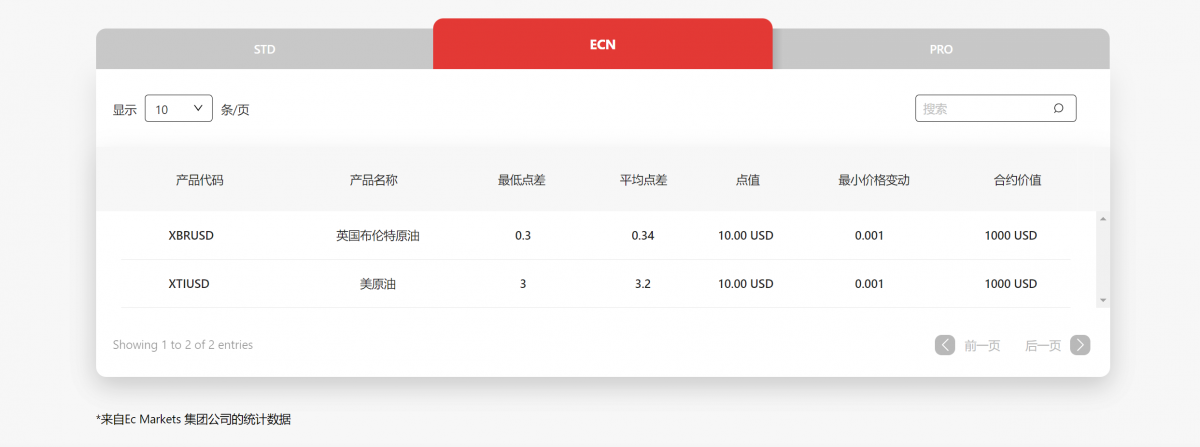Click the next page arrow icon
The image size is (1200, 447).
point(1080,345)
